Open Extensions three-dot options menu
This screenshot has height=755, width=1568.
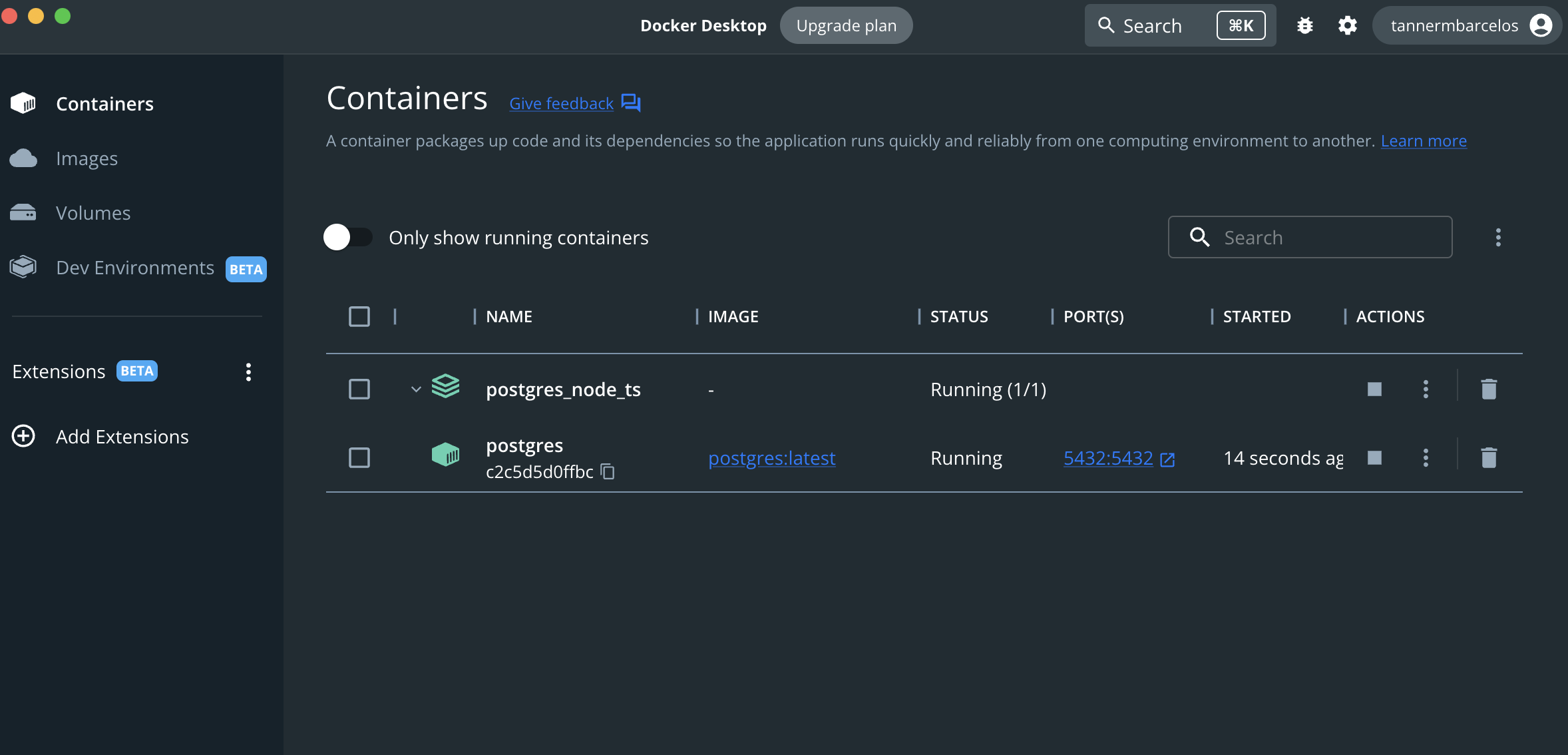tap(248, 372)
